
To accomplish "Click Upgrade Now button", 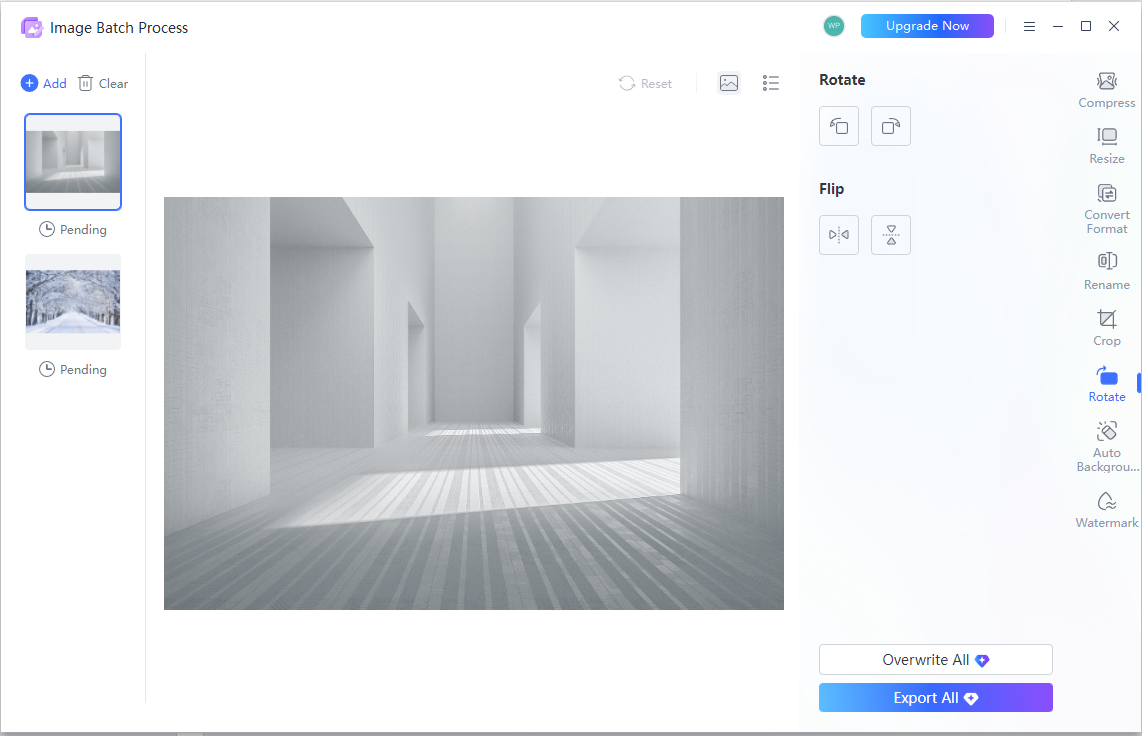I will 927,26.
